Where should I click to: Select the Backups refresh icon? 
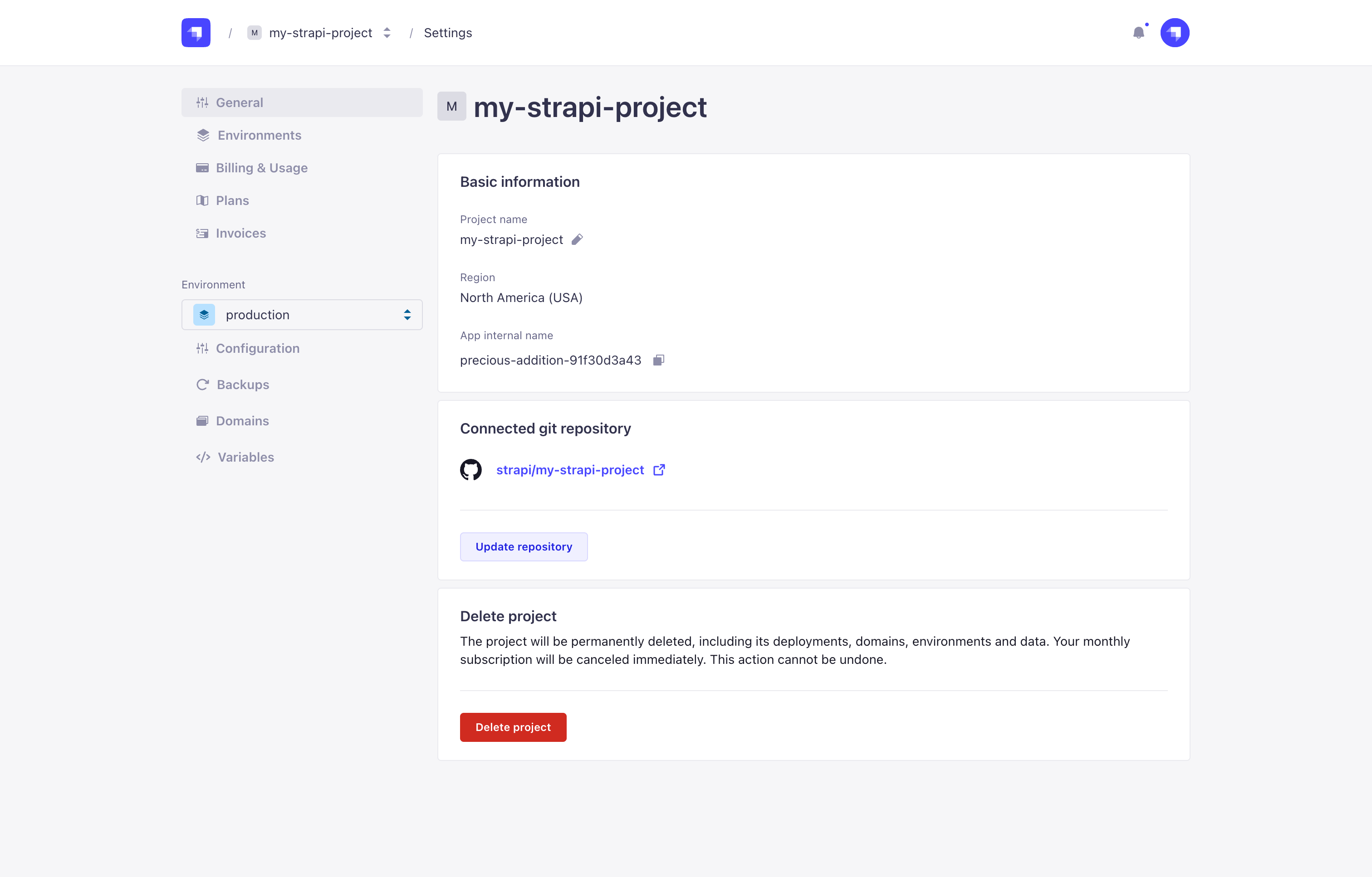coord(203,385)
